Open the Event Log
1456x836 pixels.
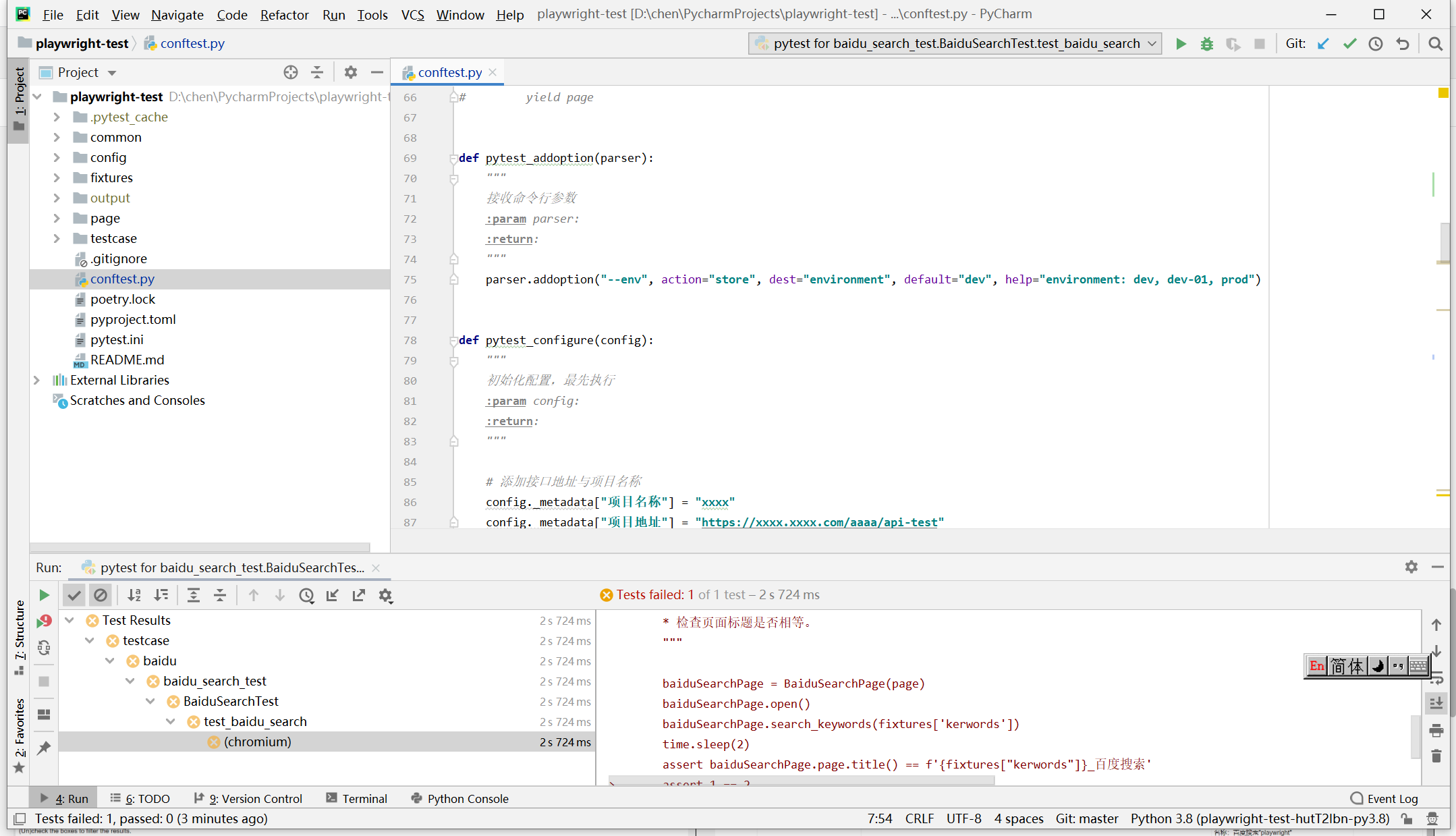[x=1384, y=798]
